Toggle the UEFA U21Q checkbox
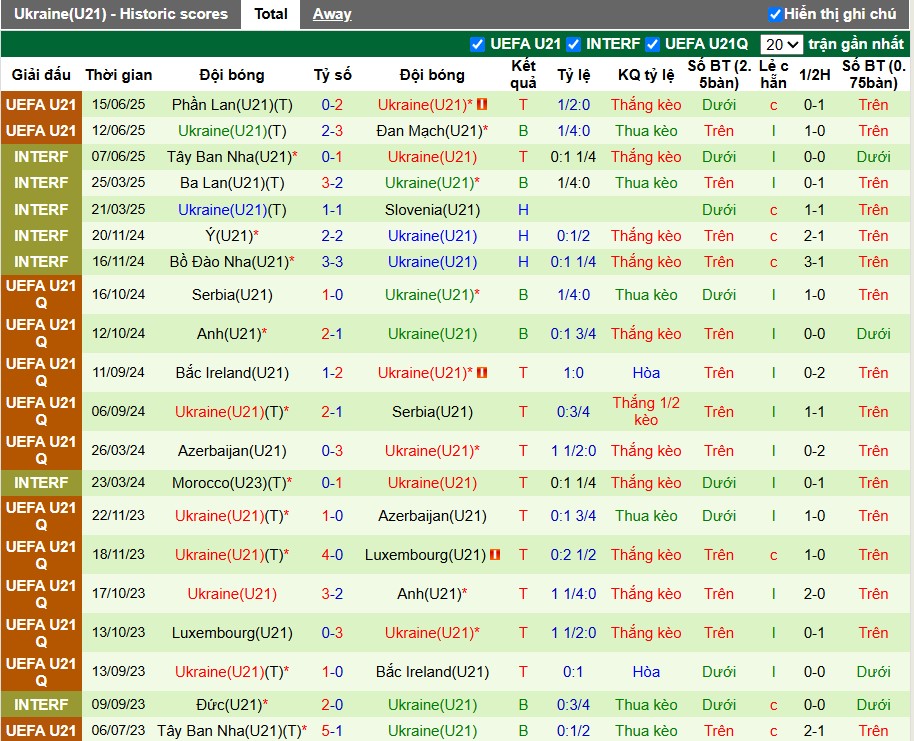The image size is (914, 741). coord(652,44)
